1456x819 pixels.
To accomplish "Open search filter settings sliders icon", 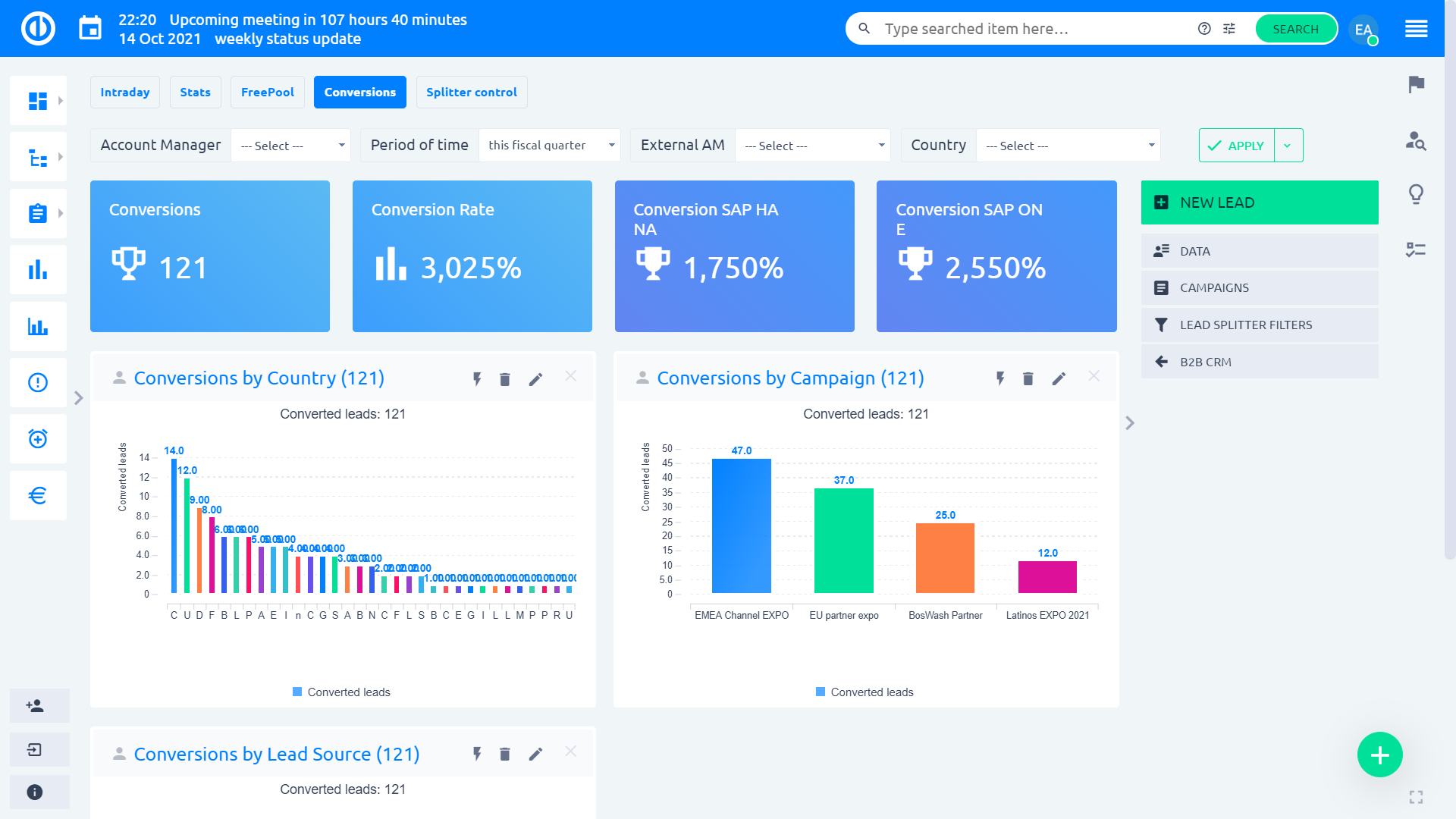I will [x=1229, y=29].
